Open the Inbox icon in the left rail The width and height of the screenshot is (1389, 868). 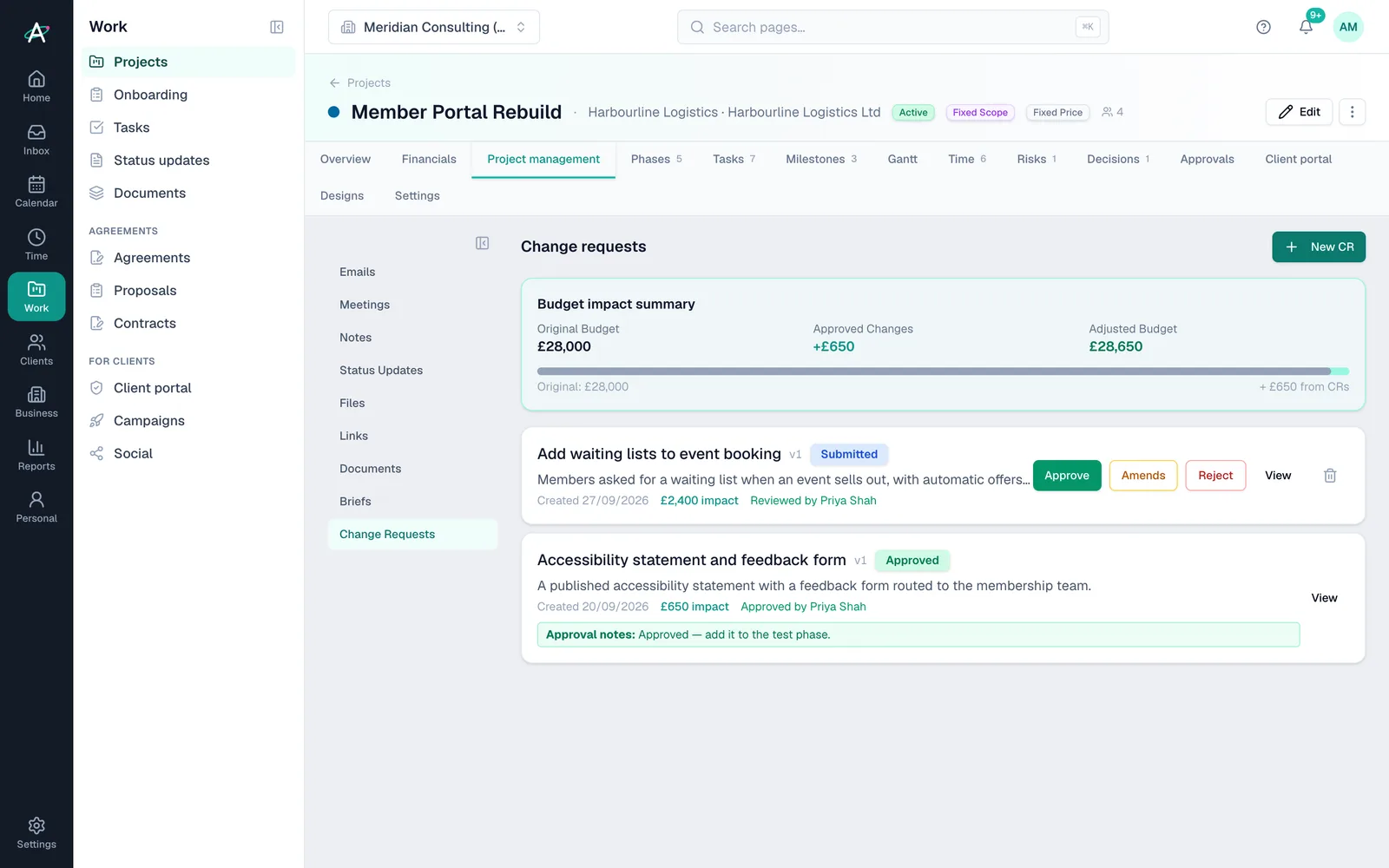(36, 140)
